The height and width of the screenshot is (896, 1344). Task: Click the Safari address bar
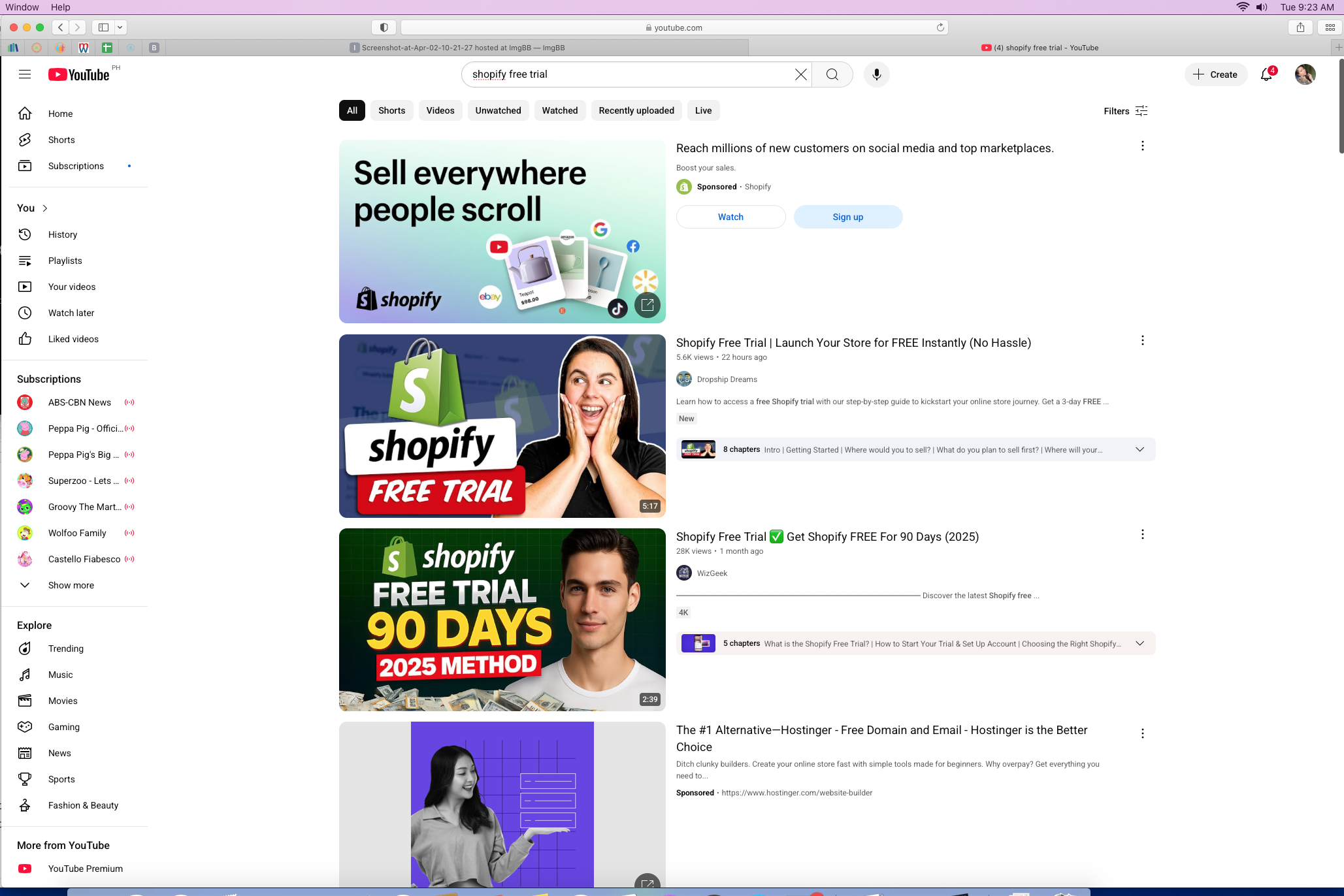tap(674, 27)
